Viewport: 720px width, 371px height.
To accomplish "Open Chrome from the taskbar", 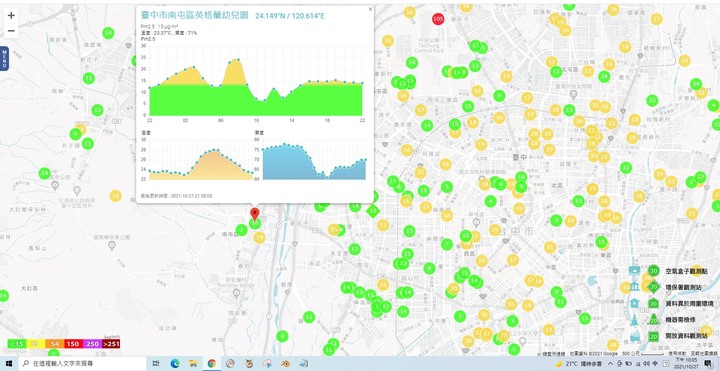I will tap(211, 364).
